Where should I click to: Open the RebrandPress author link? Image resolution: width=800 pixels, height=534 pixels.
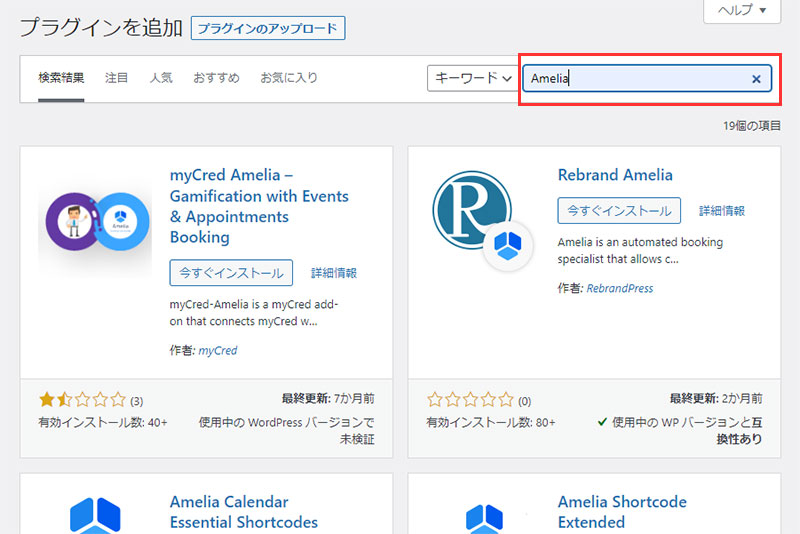click(x=619, y=288)
